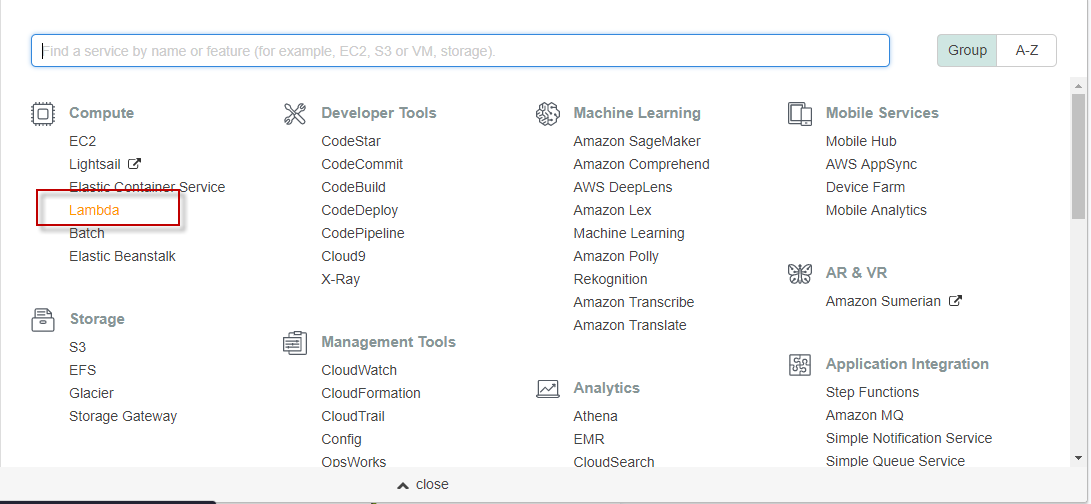Click the Analytics chart icon

[547, 389]
